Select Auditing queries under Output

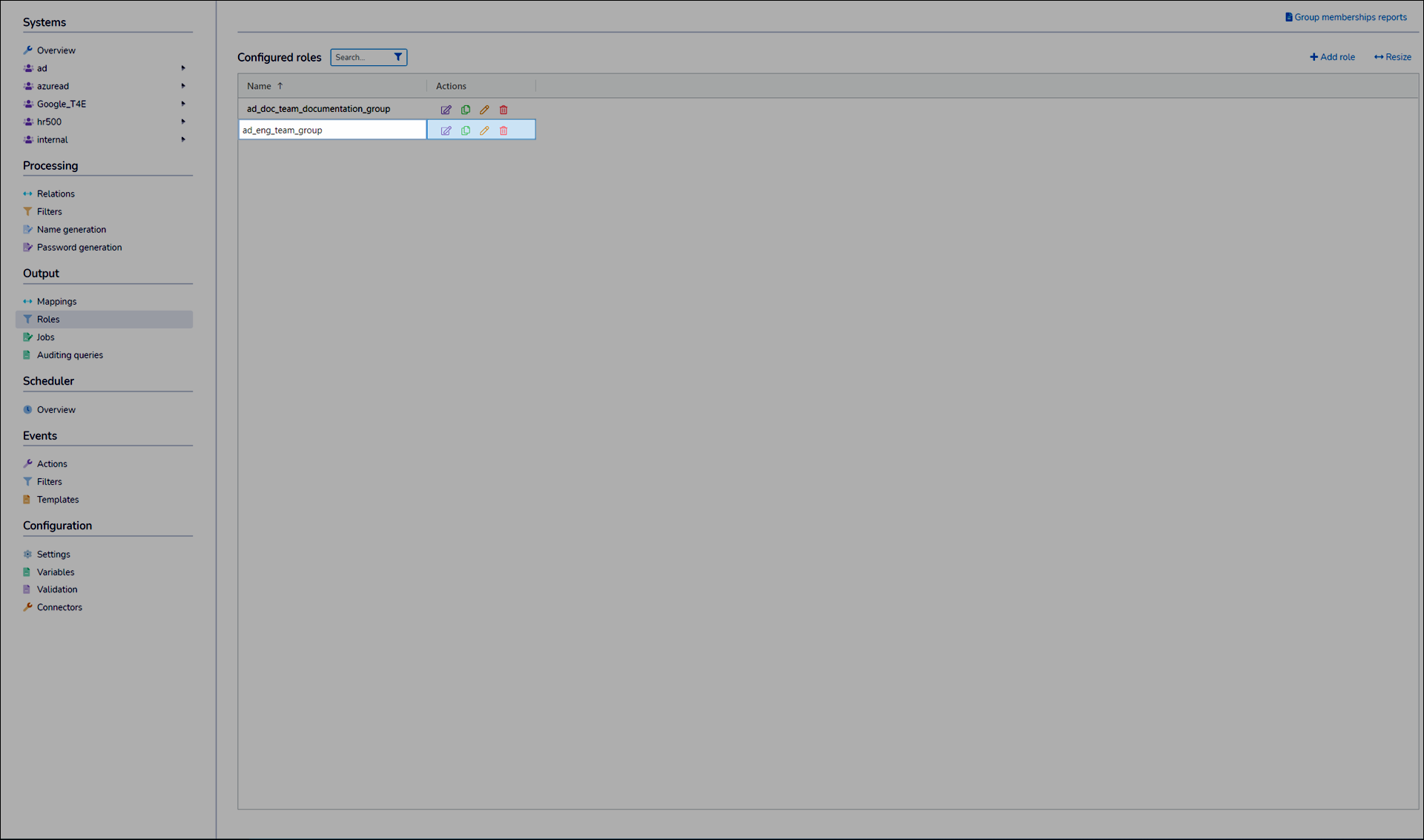click(70, 354)
